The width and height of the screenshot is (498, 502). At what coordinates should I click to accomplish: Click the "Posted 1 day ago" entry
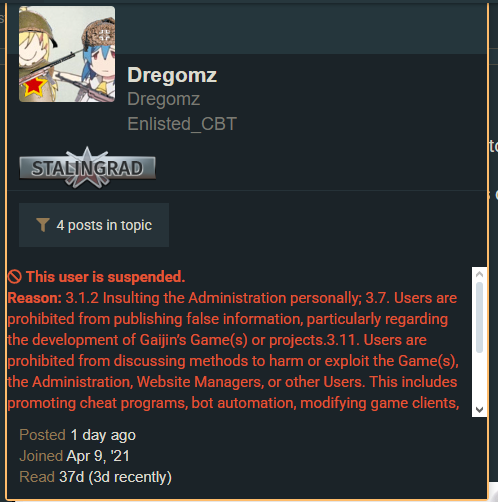click(78, 435)
